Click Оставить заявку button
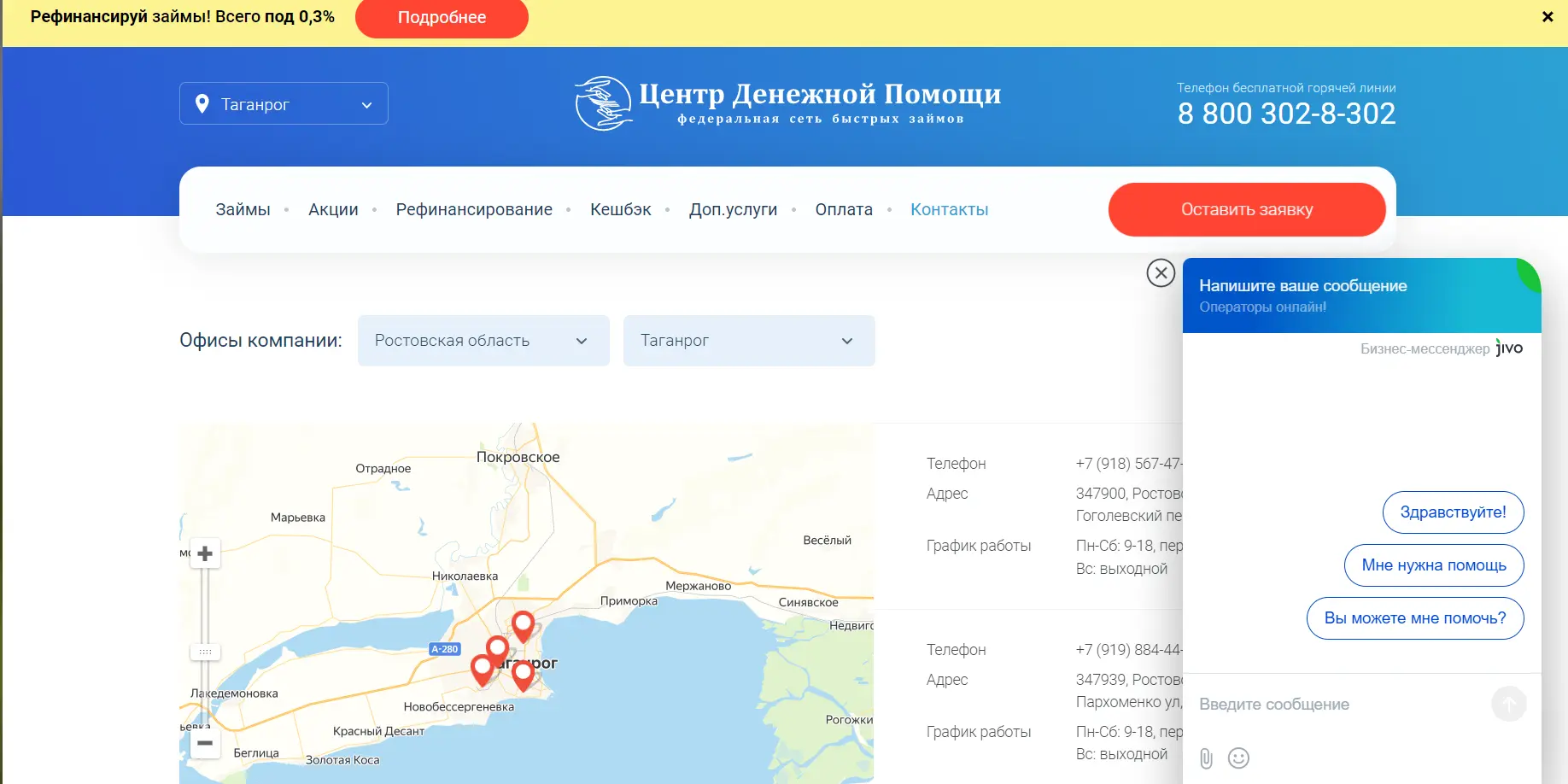The width and height of the screenshot is (1568, 784). [1247, 209]
